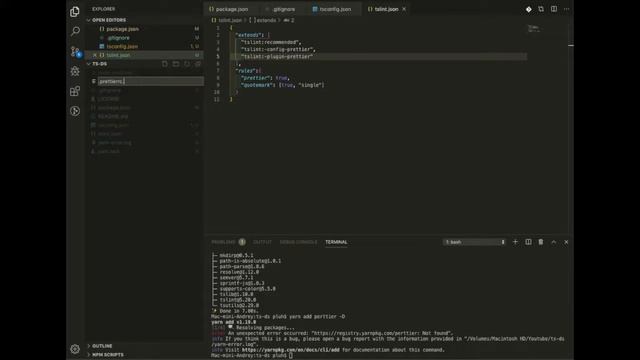Select the Terminal panel tab
The height and width of the screenshot is (360, 640).
336,242
